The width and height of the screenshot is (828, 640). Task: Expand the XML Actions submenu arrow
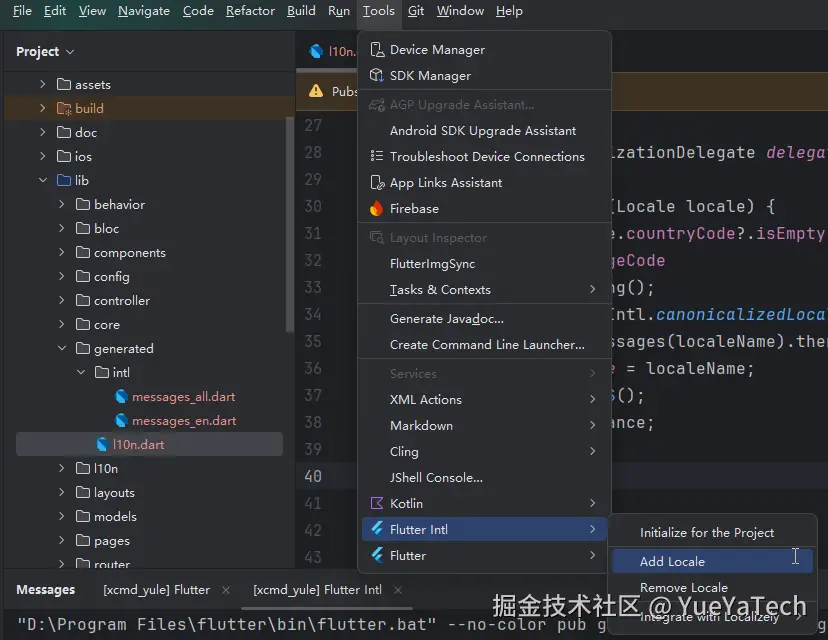tap(592, 399)
